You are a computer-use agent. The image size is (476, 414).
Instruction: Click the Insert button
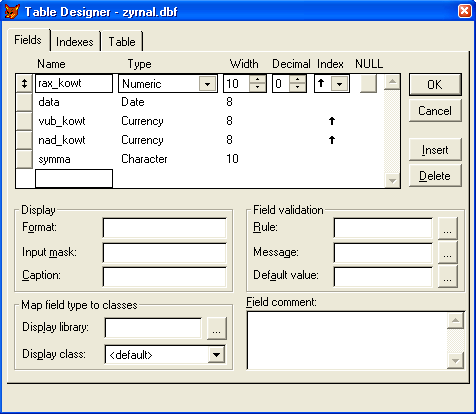(435, 150)
